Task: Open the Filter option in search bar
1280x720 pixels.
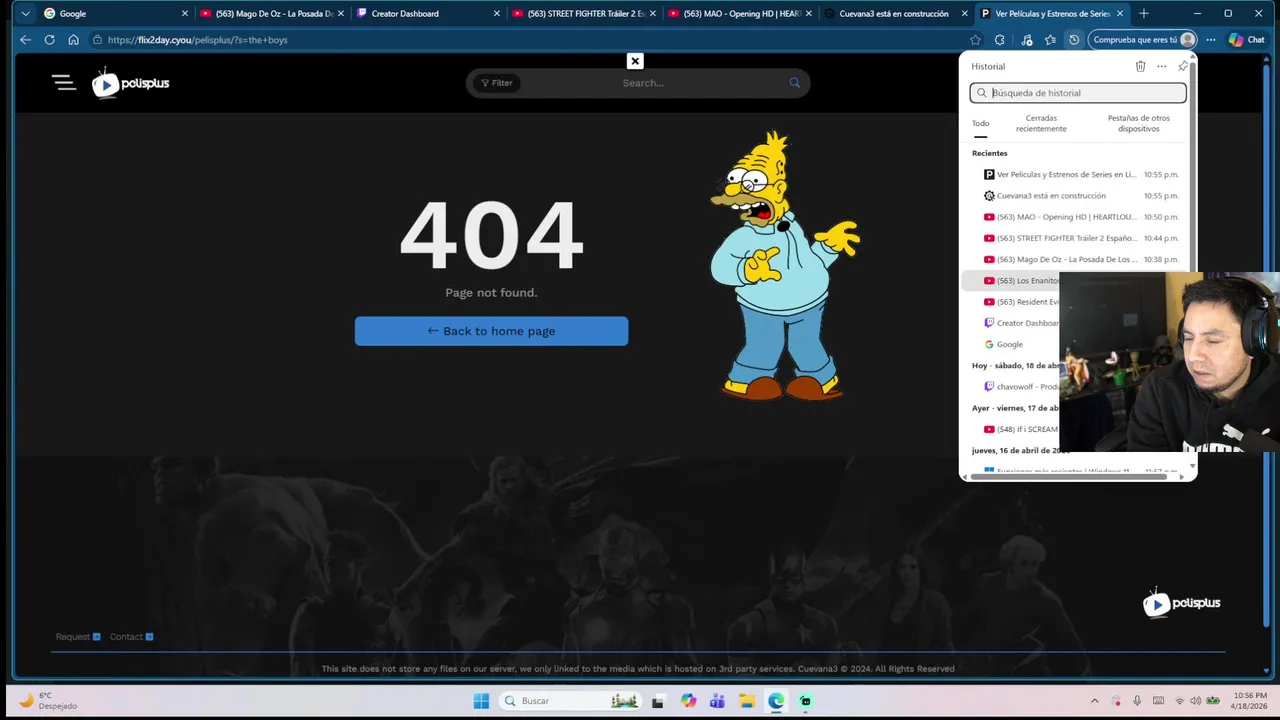Action: (x=496, y=83)
